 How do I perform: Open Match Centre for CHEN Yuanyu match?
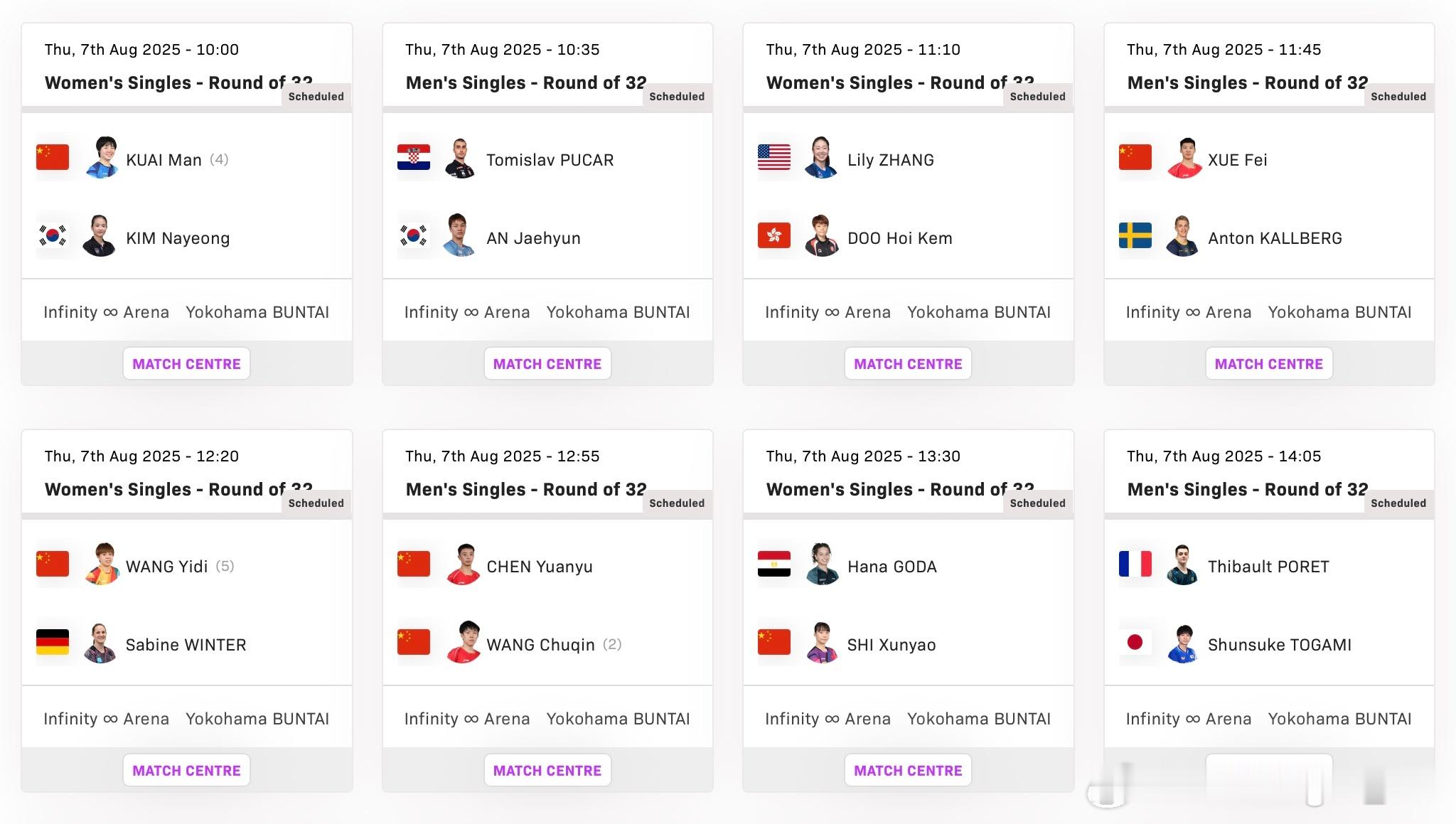pos(547,770)
